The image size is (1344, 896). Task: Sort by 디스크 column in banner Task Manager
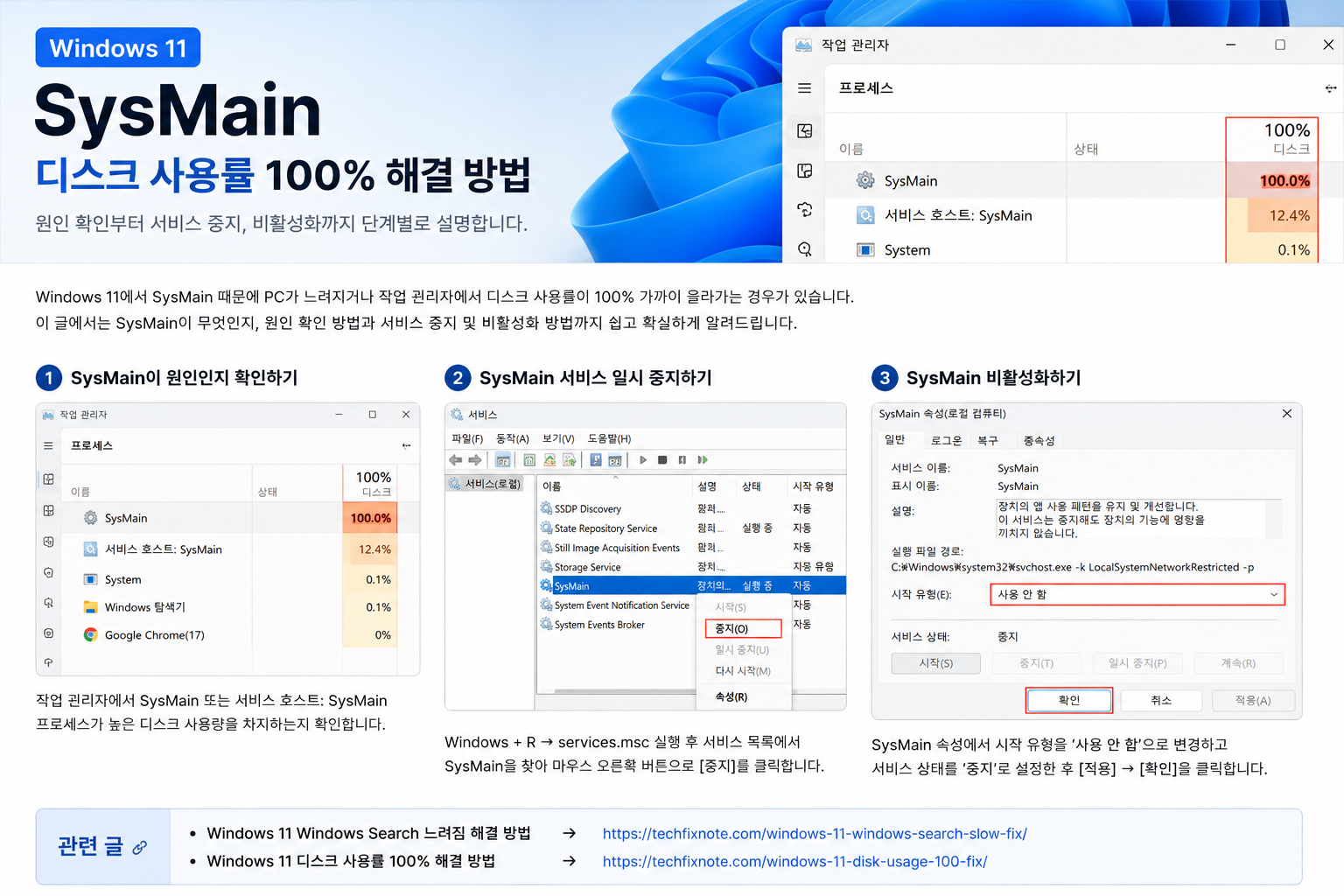pyautogui.click(x=1271, y=138)
